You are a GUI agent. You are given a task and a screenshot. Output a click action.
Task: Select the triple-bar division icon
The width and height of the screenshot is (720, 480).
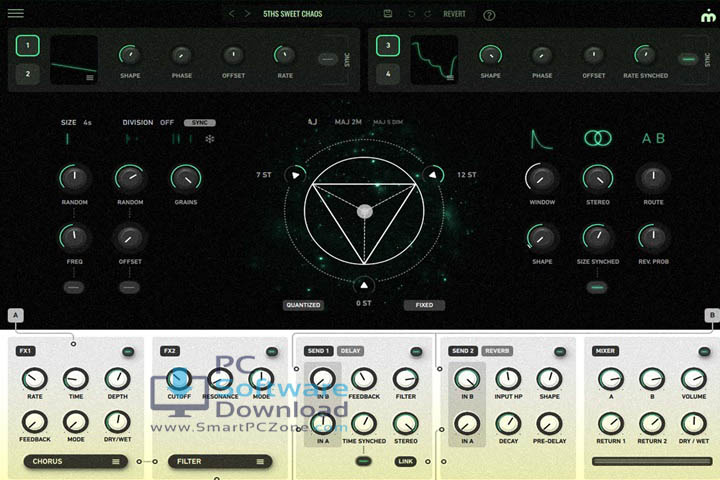(182, 139)
